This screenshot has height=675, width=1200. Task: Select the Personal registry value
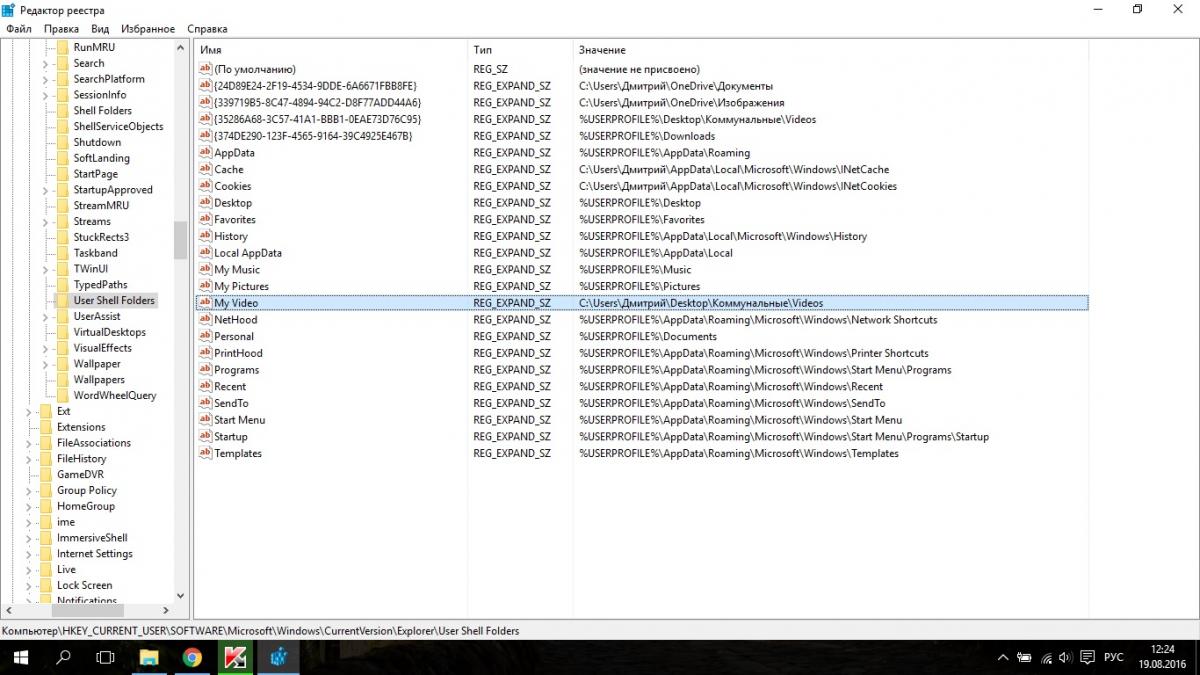click(x=234, y=336)
